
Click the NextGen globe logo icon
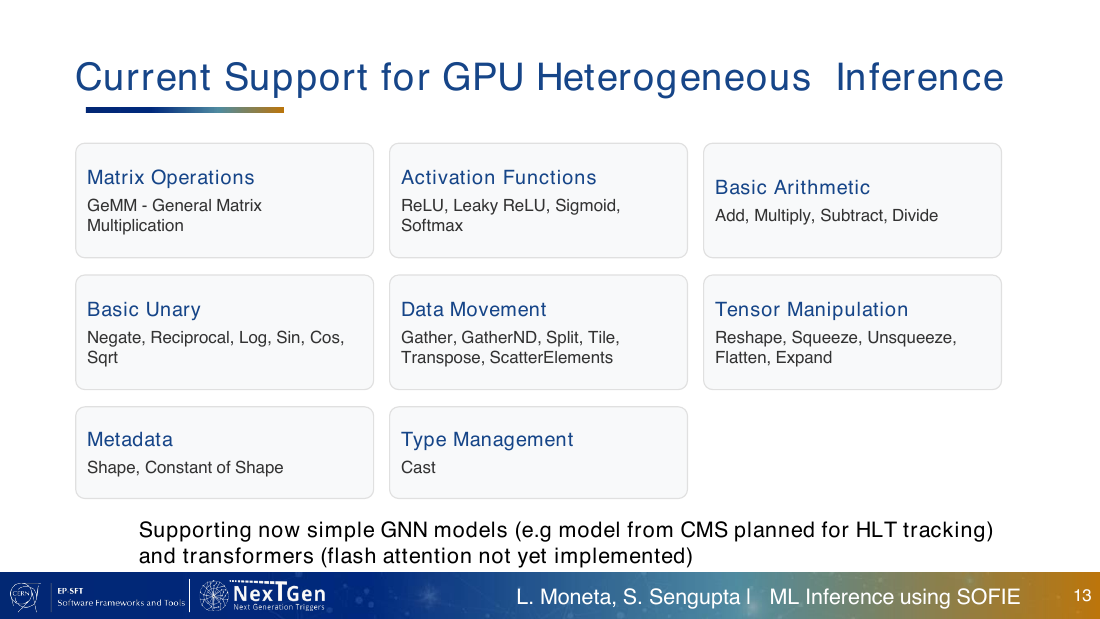(214, 596)
